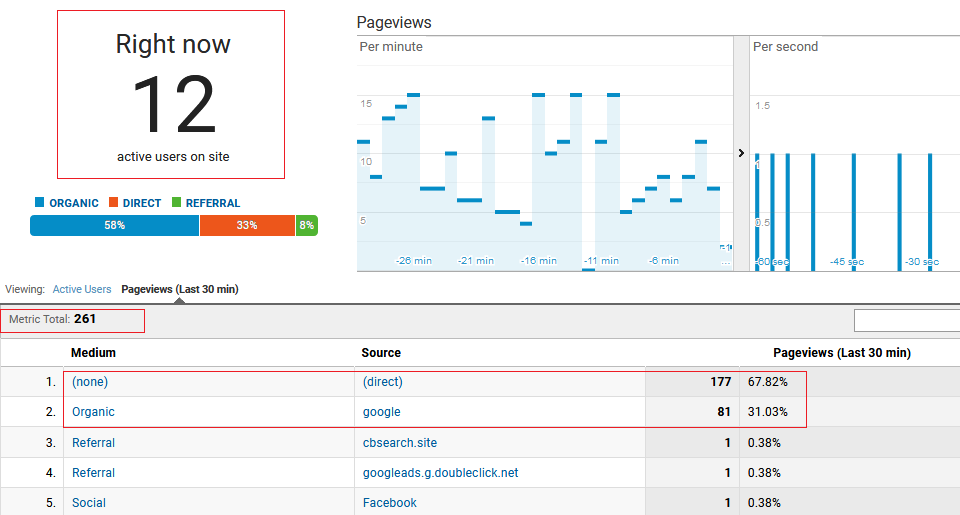Focus the table search input field
This screenshot has width=960, height=515.
906,320
